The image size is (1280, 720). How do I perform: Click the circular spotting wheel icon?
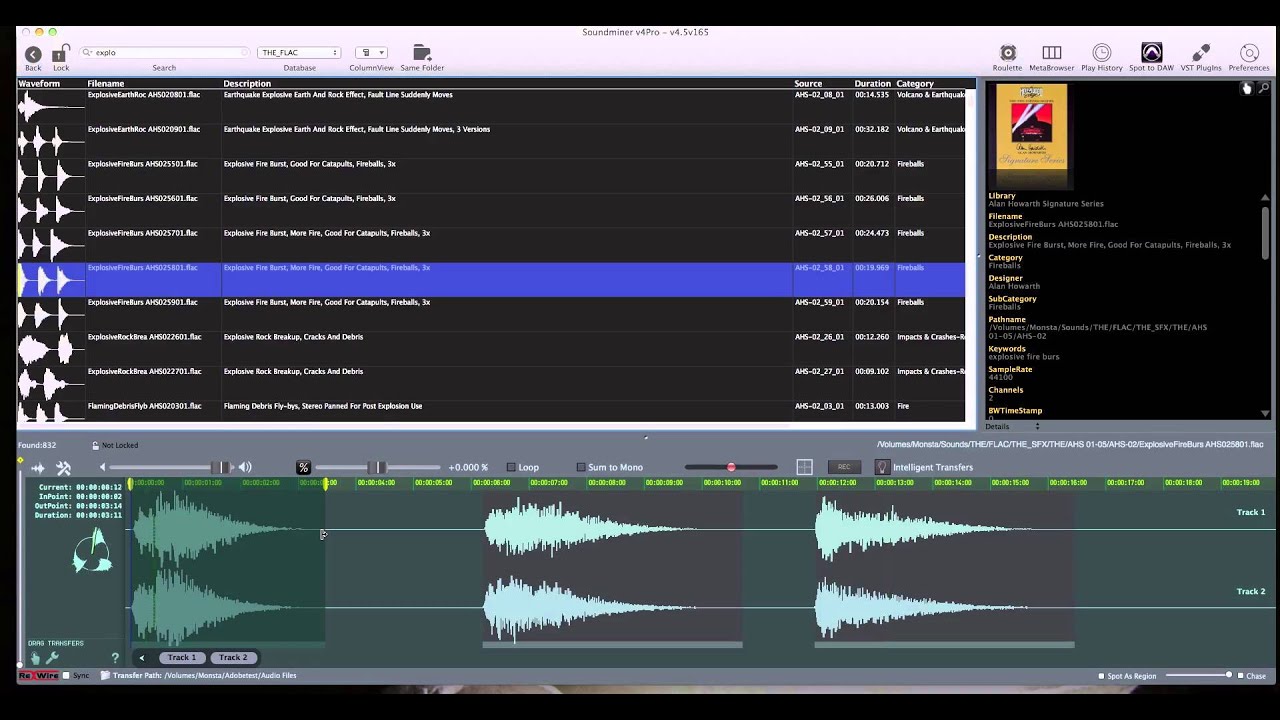click(x=92, y=551)
